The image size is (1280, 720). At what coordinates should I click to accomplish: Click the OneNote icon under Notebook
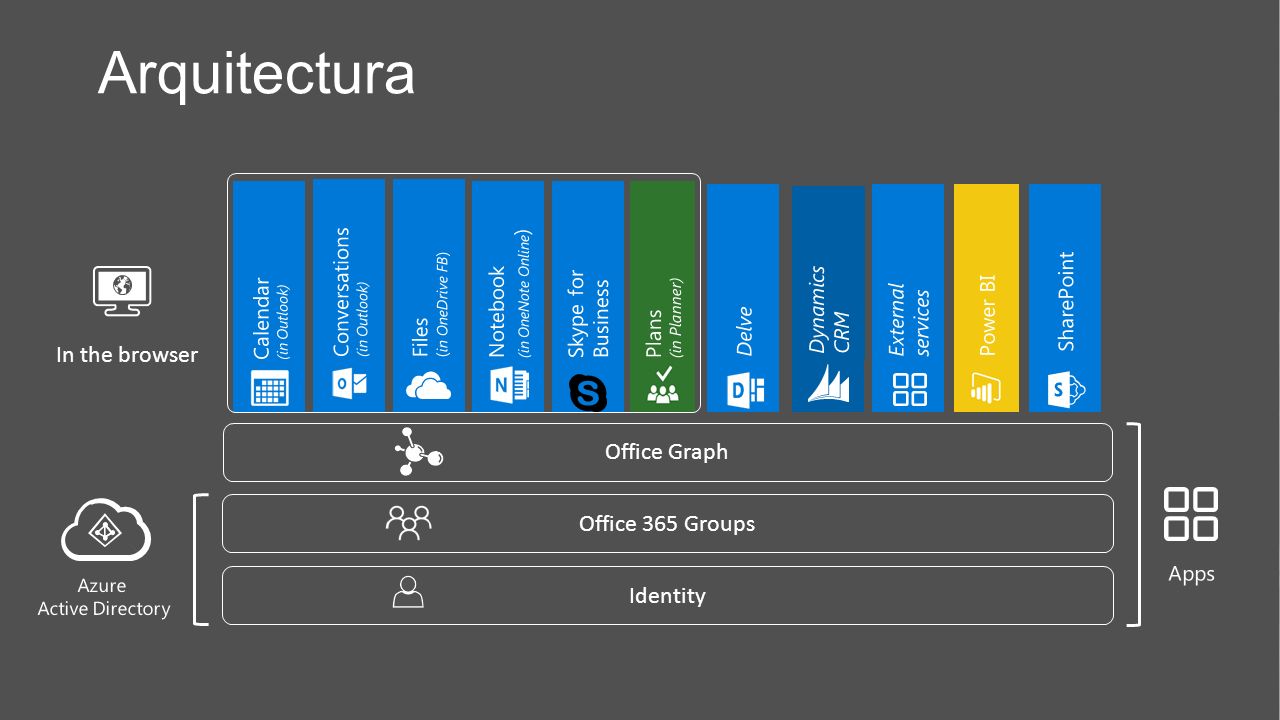(x=509, y=386)
